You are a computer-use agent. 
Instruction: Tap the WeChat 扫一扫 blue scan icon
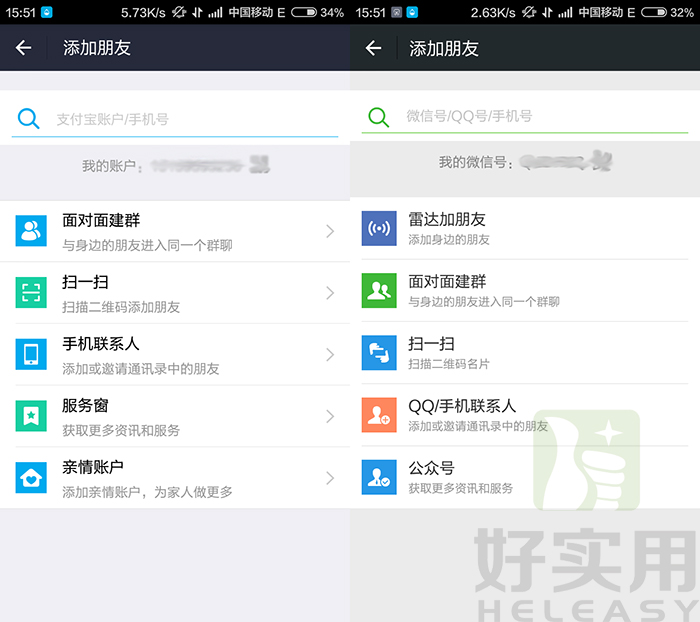[x=379, y=353]
